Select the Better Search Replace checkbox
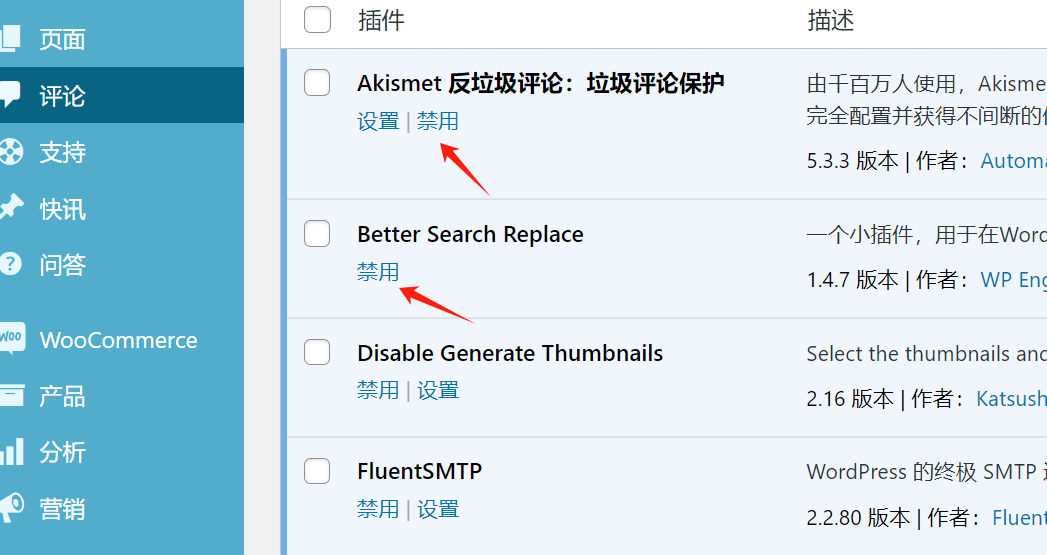The image size is (1047, 555). [317, 234]
